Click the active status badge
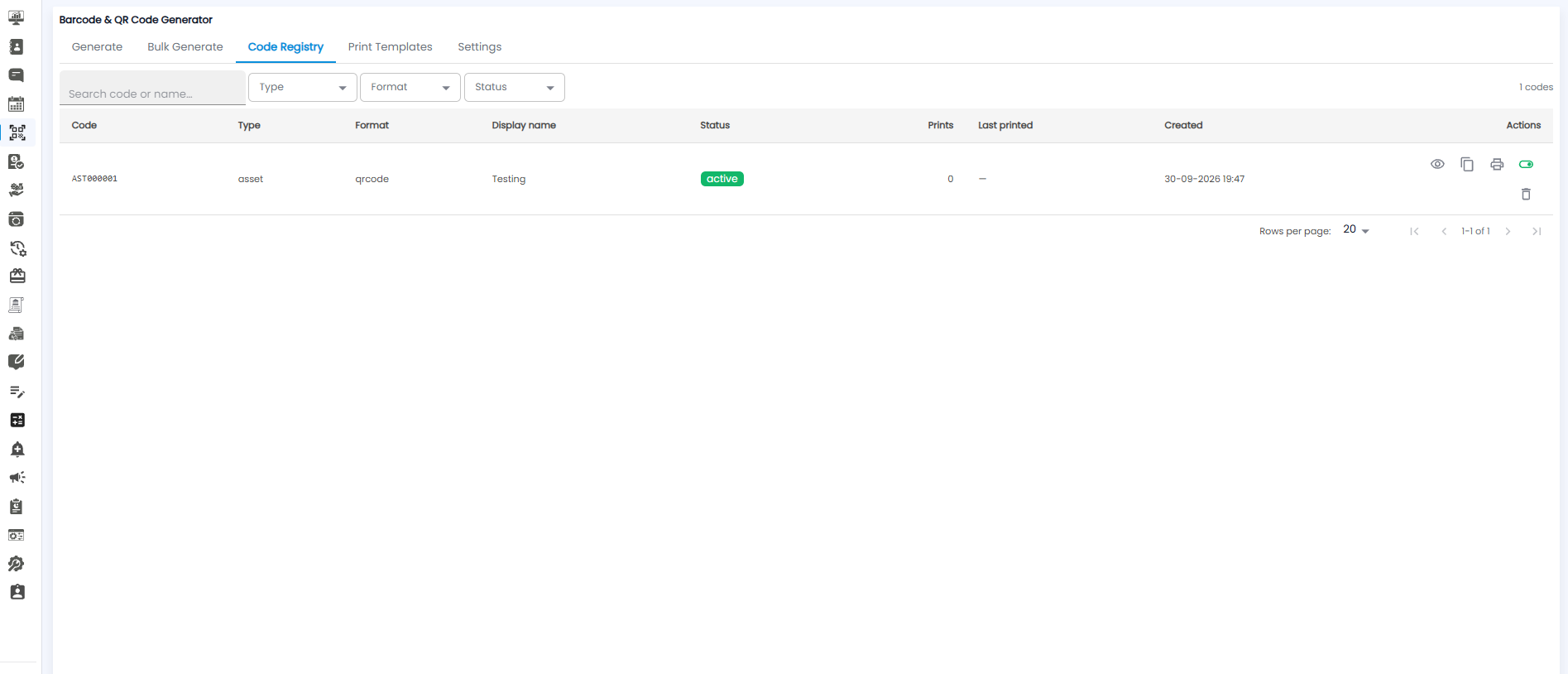The height and width of the screenshot is (674, 1568). (x=722, y=179)
